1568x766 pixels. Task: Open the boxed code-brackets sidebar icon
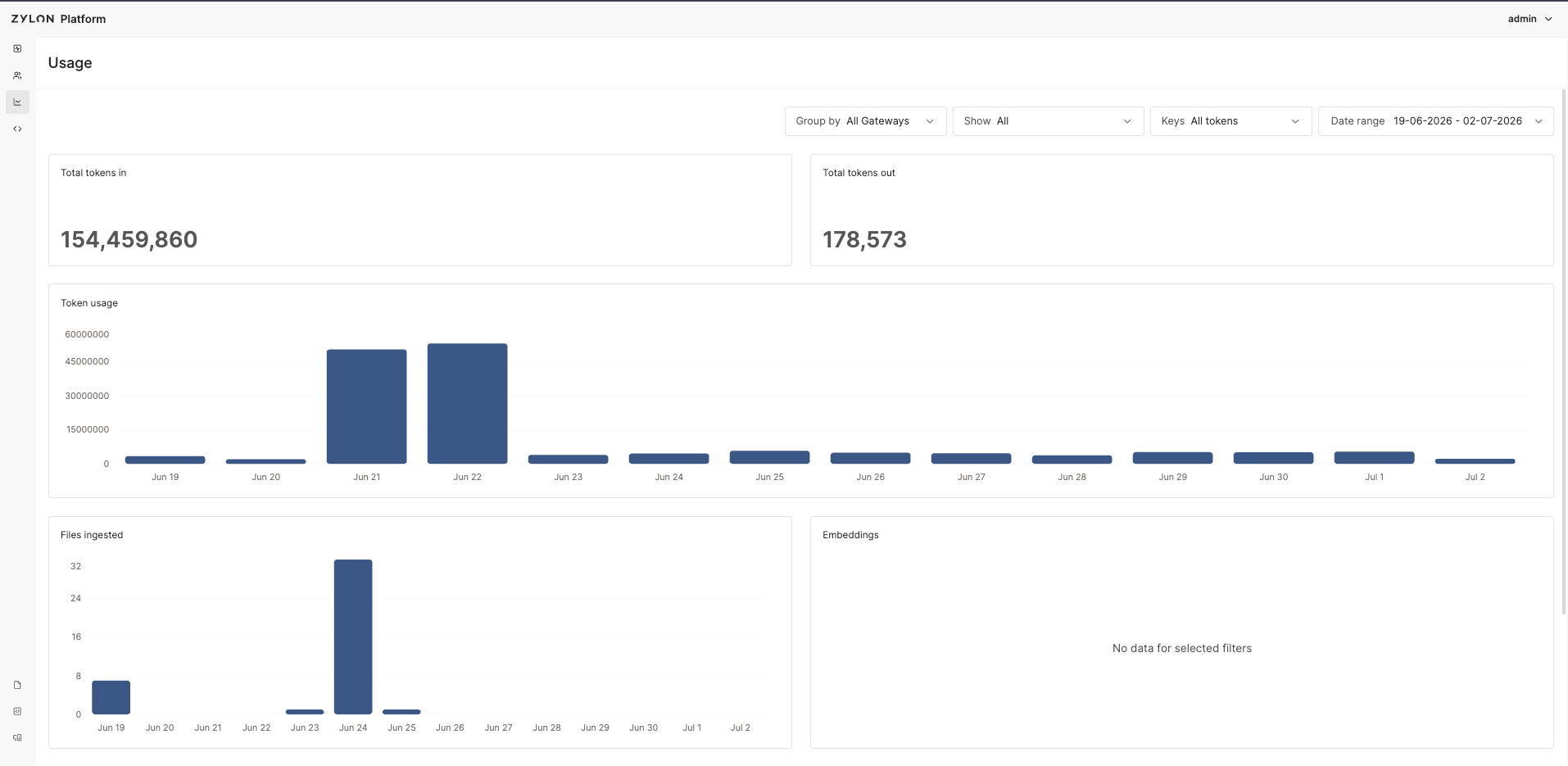(x=17, y=711)
